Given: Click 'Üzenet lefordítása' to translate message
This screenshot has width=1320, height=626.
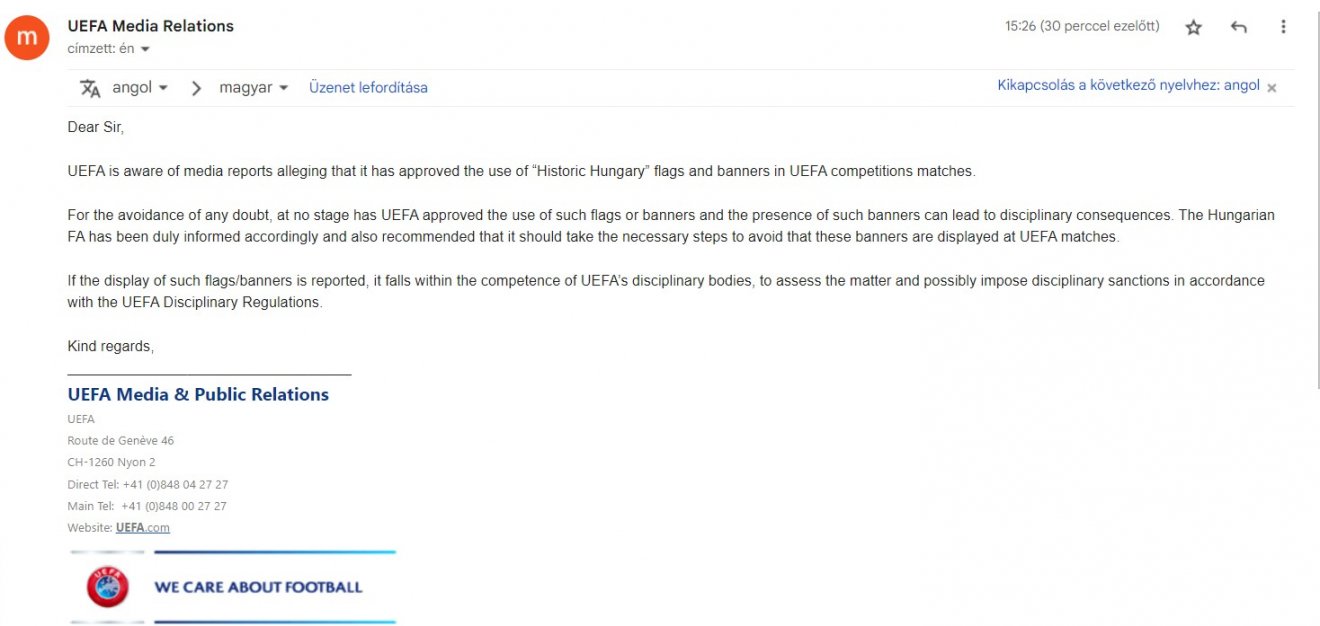Looking at the screenshot, I should (368, 88).
